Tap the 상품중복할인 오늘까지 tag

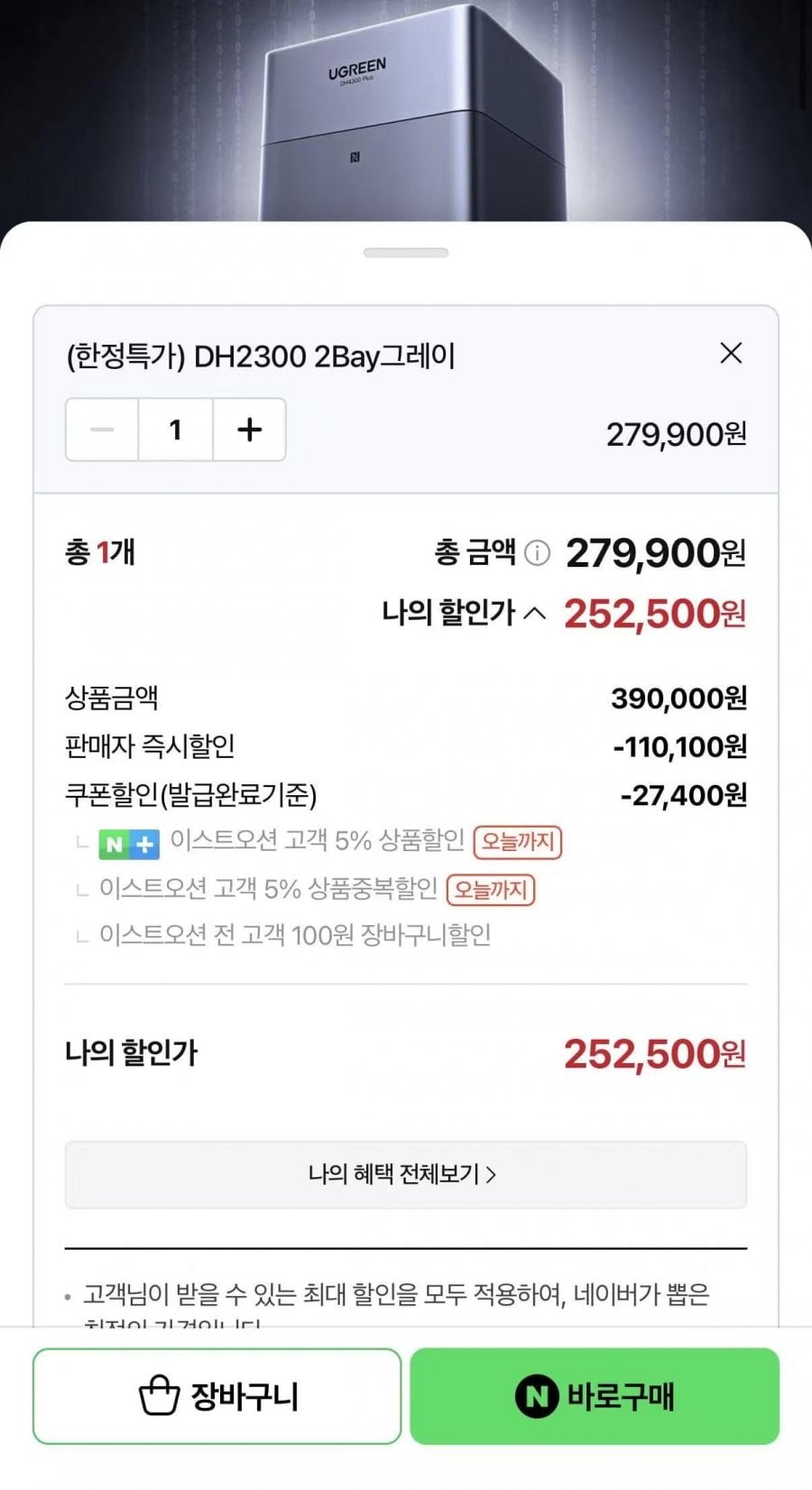click(x=491, y=890)
